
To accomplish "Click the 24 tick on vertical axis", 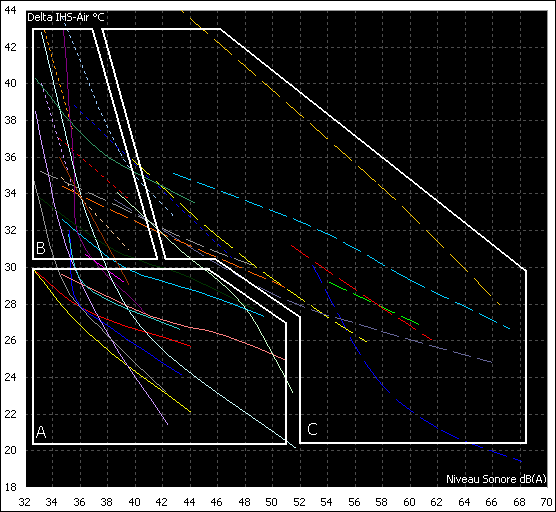I will (10, 377).
